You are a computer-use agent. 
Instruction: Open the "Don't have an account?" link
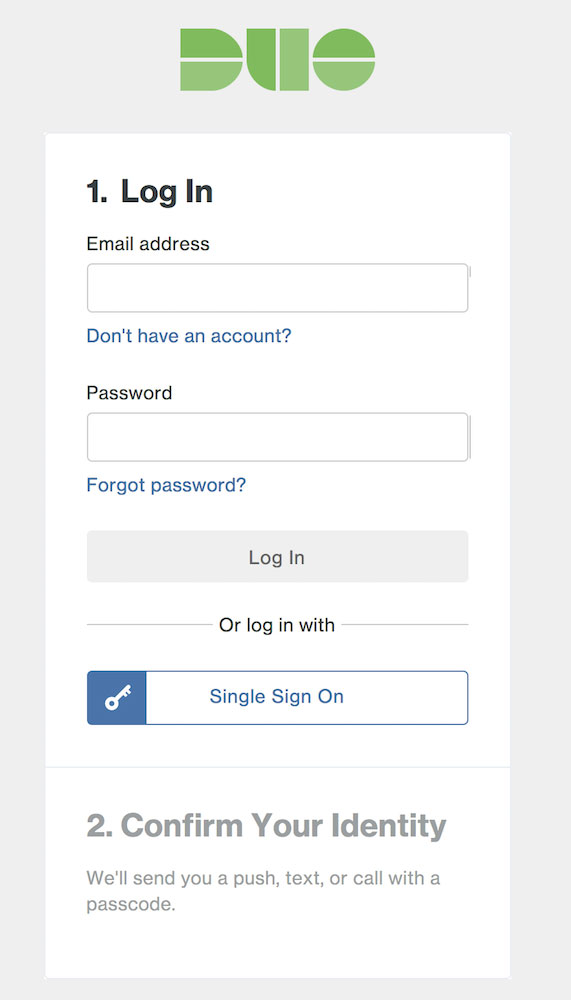pos(189,335)
